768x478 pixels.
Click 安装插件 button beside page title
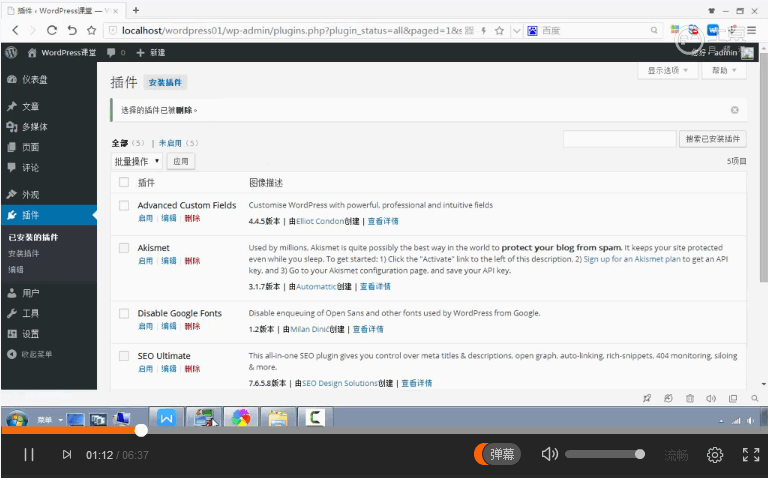165,82
